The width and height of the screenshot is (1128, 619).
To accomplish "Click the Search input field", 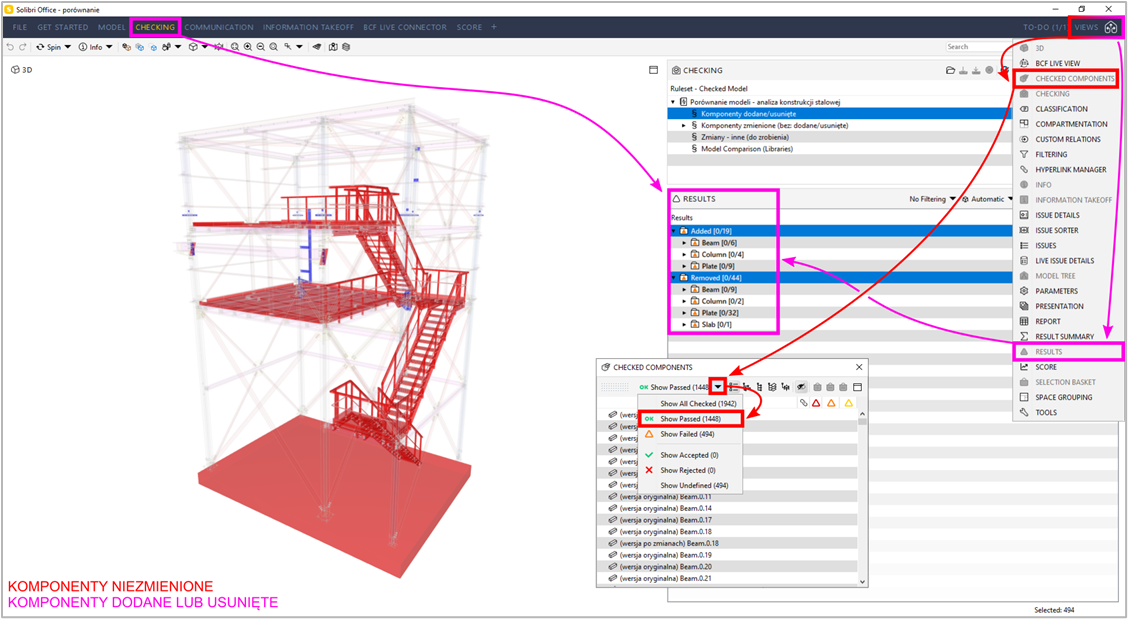I will pos(978,47).
